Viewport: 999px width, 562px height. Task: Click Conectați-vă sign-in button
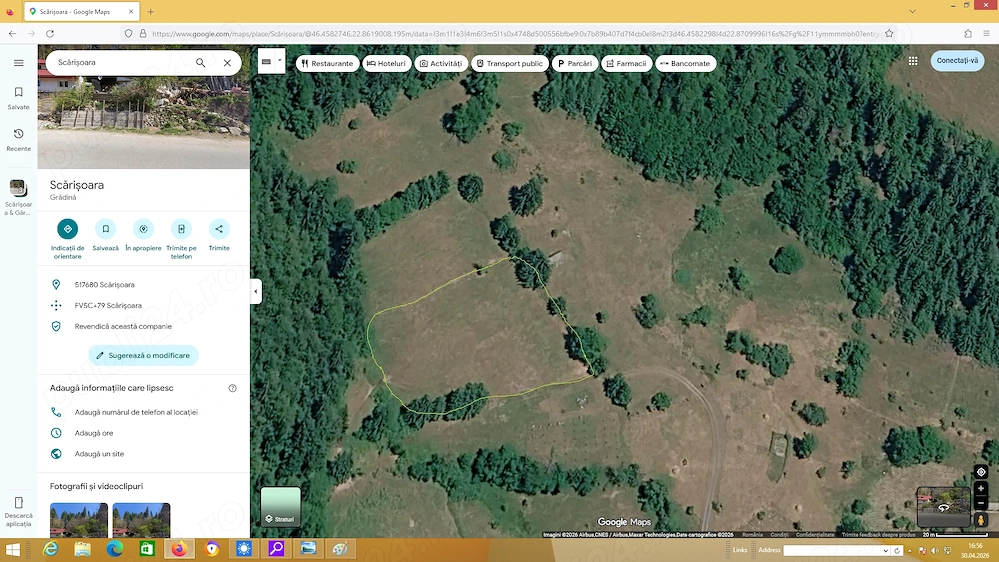[x=957, y=61]
